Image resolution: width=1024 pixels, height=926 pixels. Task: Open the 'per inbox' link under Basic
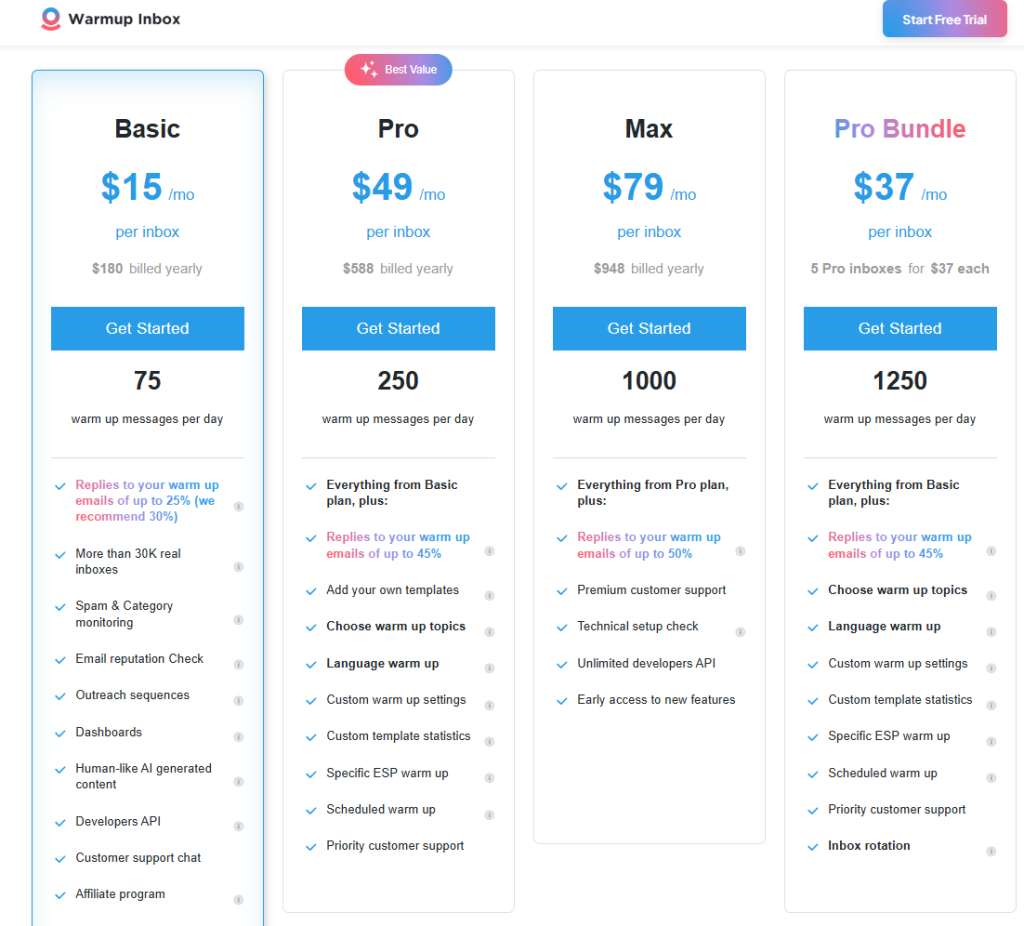point(147,231)
